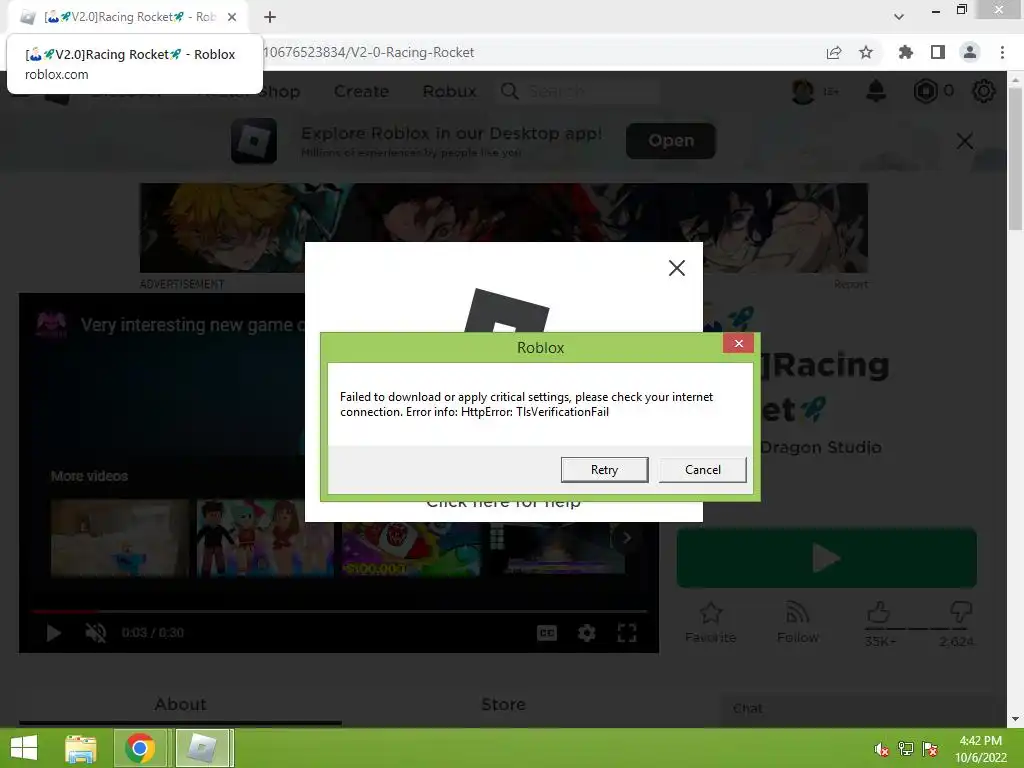Open Robux balance icon
This screenshot has width=1024, height=768.
(x=925, y=91)
